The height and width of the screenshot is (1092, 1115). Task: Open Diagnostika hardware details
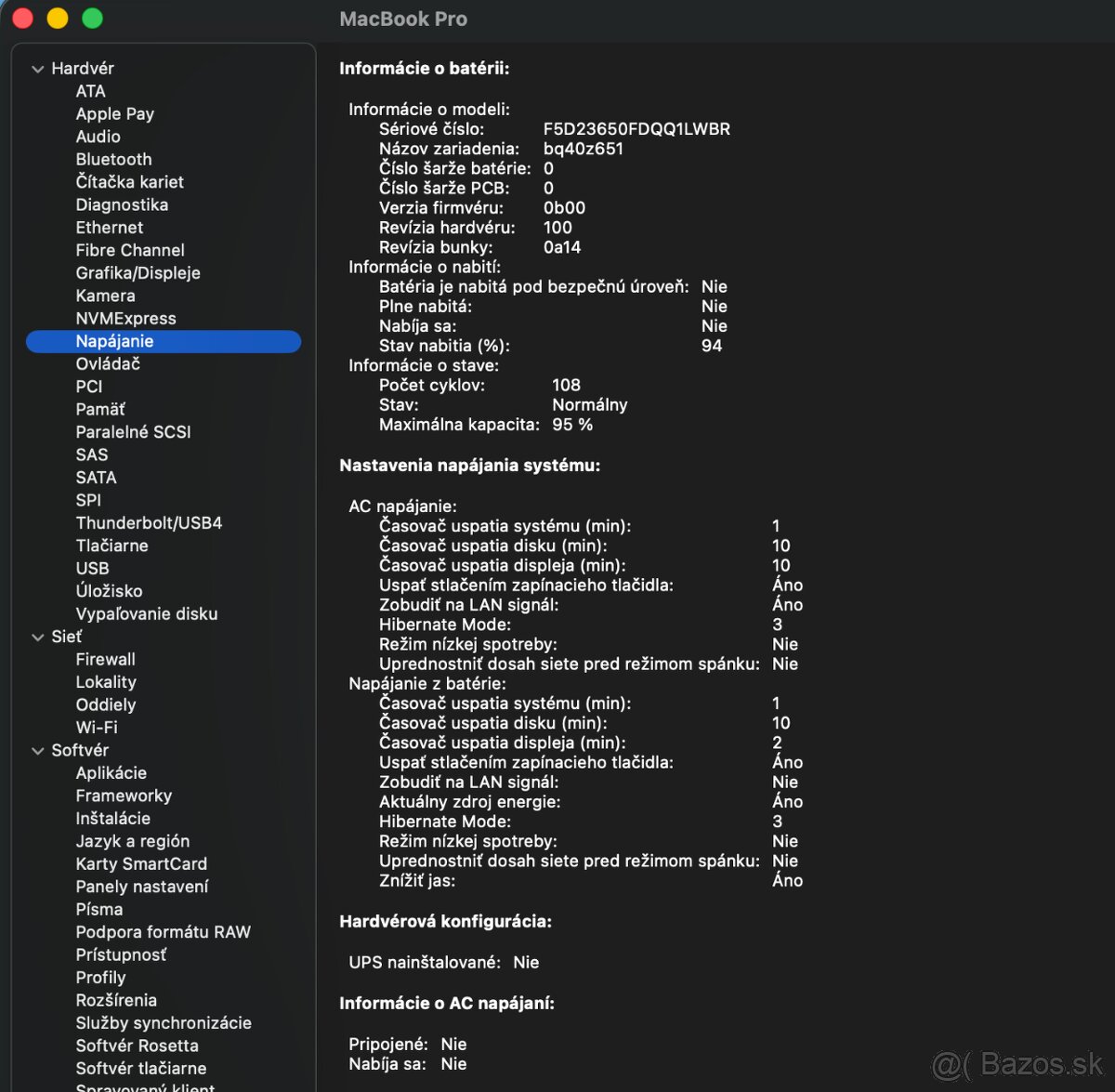click(x=121, y=204)
